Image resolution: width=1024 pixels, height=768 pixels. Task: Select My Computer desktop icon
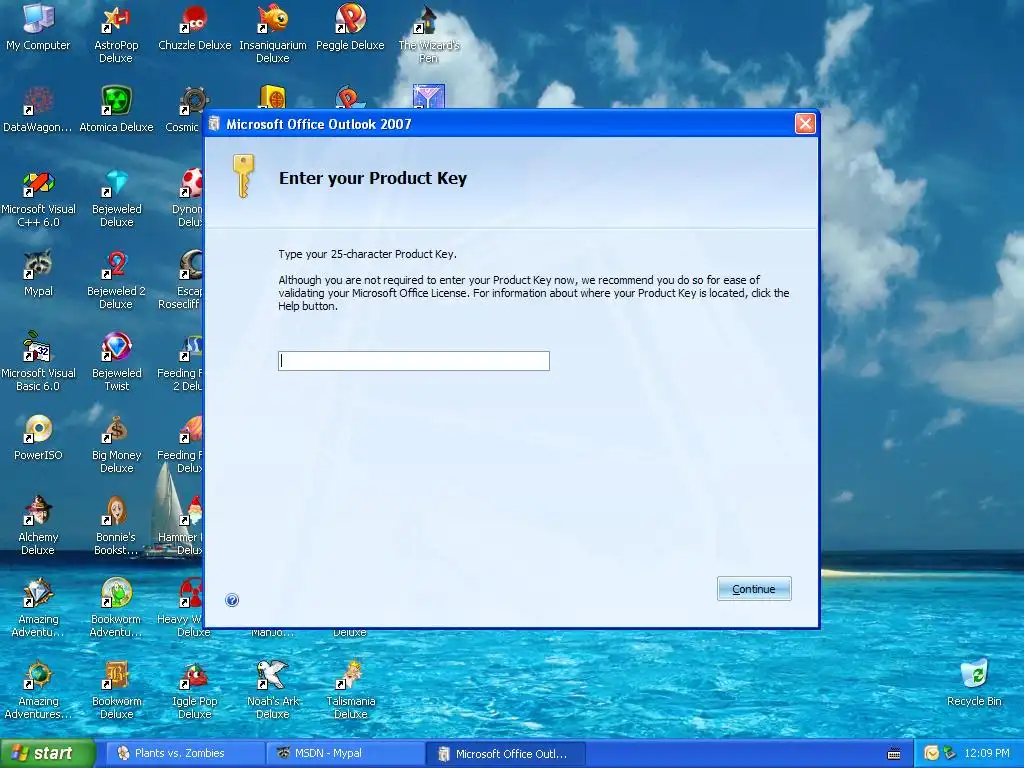(x=38, y=27)
